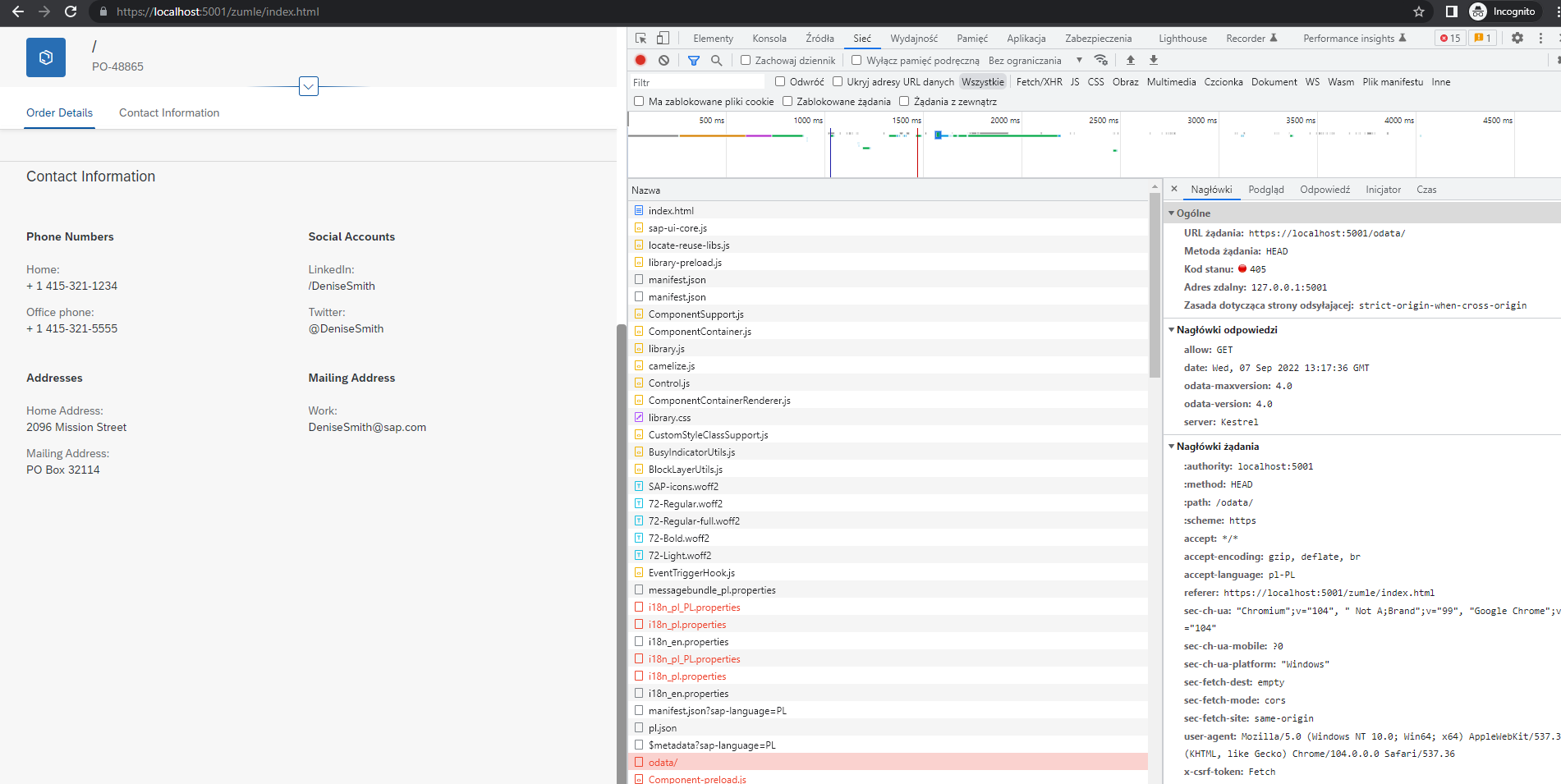The height and width of the screenshot is (784, 1561).
Task: Click the 15 errors counter badge
Action: pos(1450,38)
